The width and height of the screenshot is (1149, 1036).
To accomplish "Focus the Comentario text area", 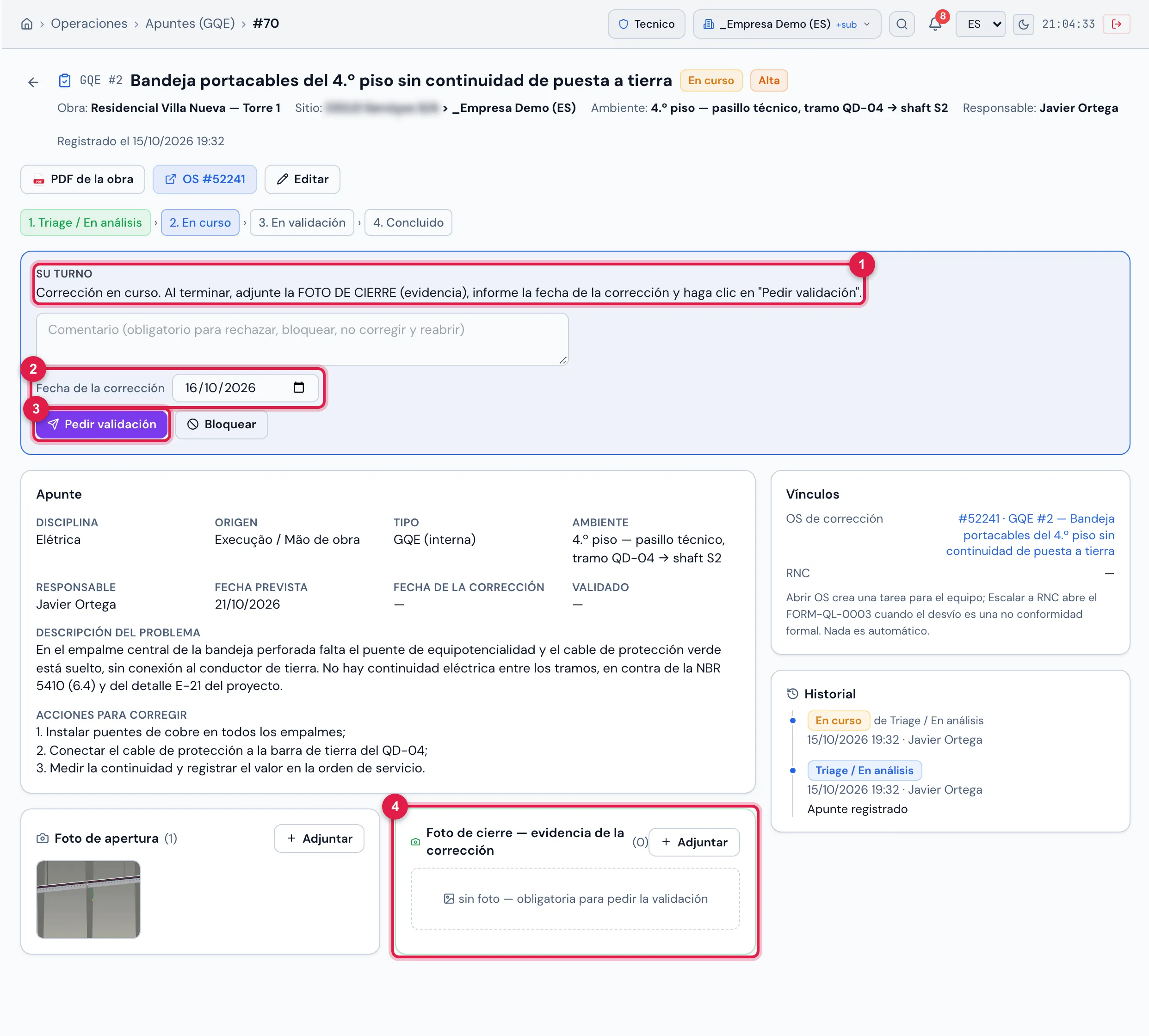I will [303, 339].
